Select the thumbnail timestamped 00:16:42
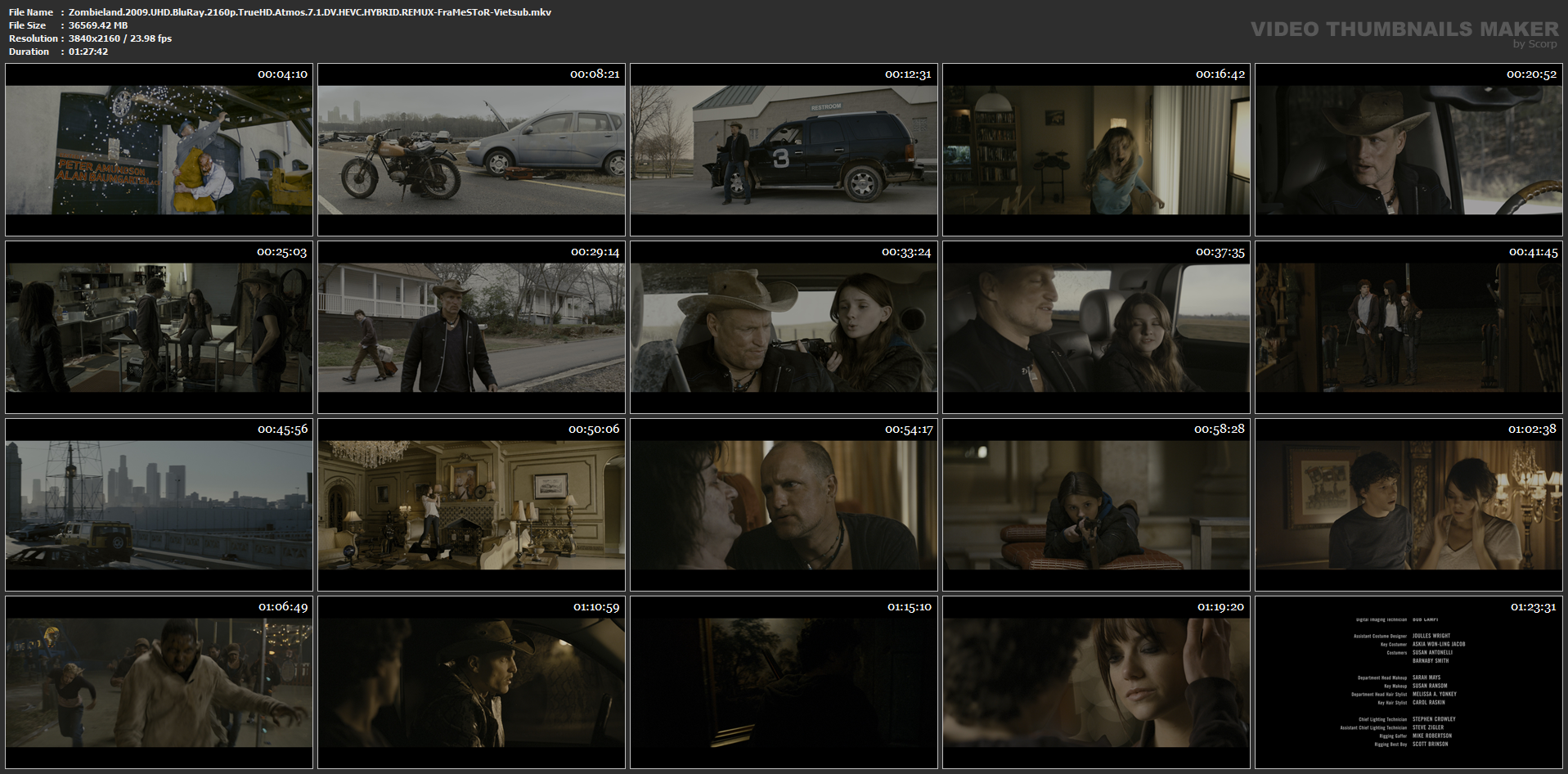 (x=1096, y=150)
